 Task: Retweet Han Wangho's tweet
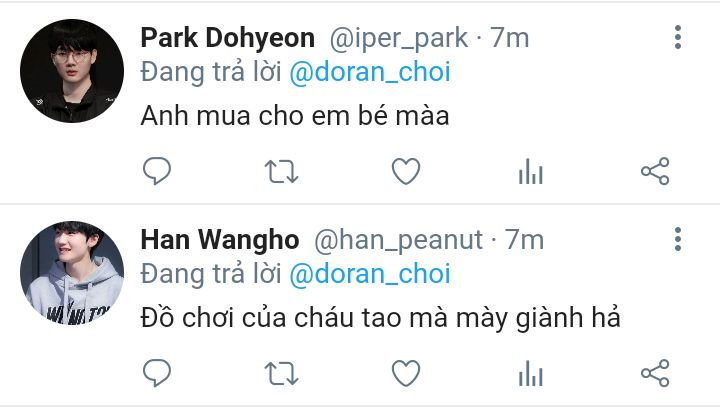(x=281, y=373)
